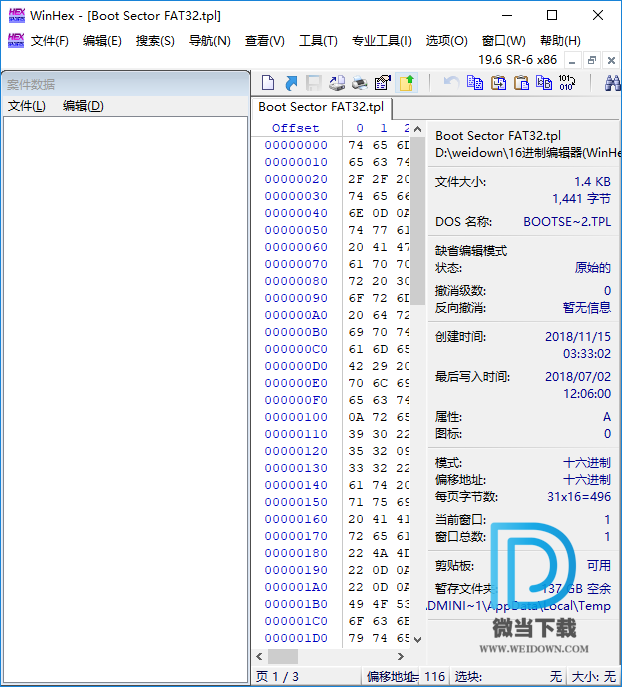Click the copy-as-text icon with letters B
622x687 pixels.
tap(544, 83)
